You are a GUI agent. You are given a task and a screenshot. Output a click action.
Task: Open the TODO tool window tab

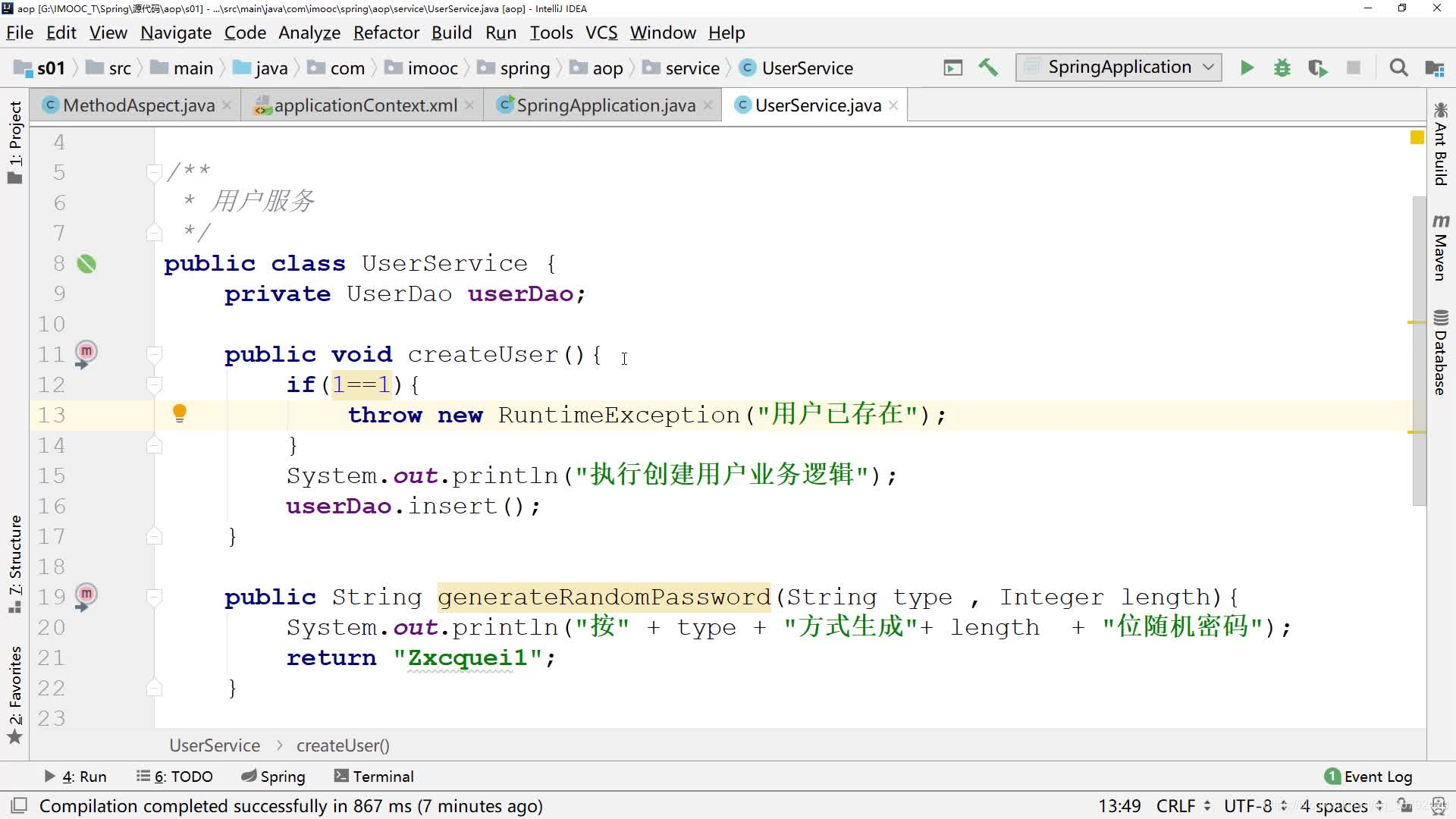tap(174, 776)
